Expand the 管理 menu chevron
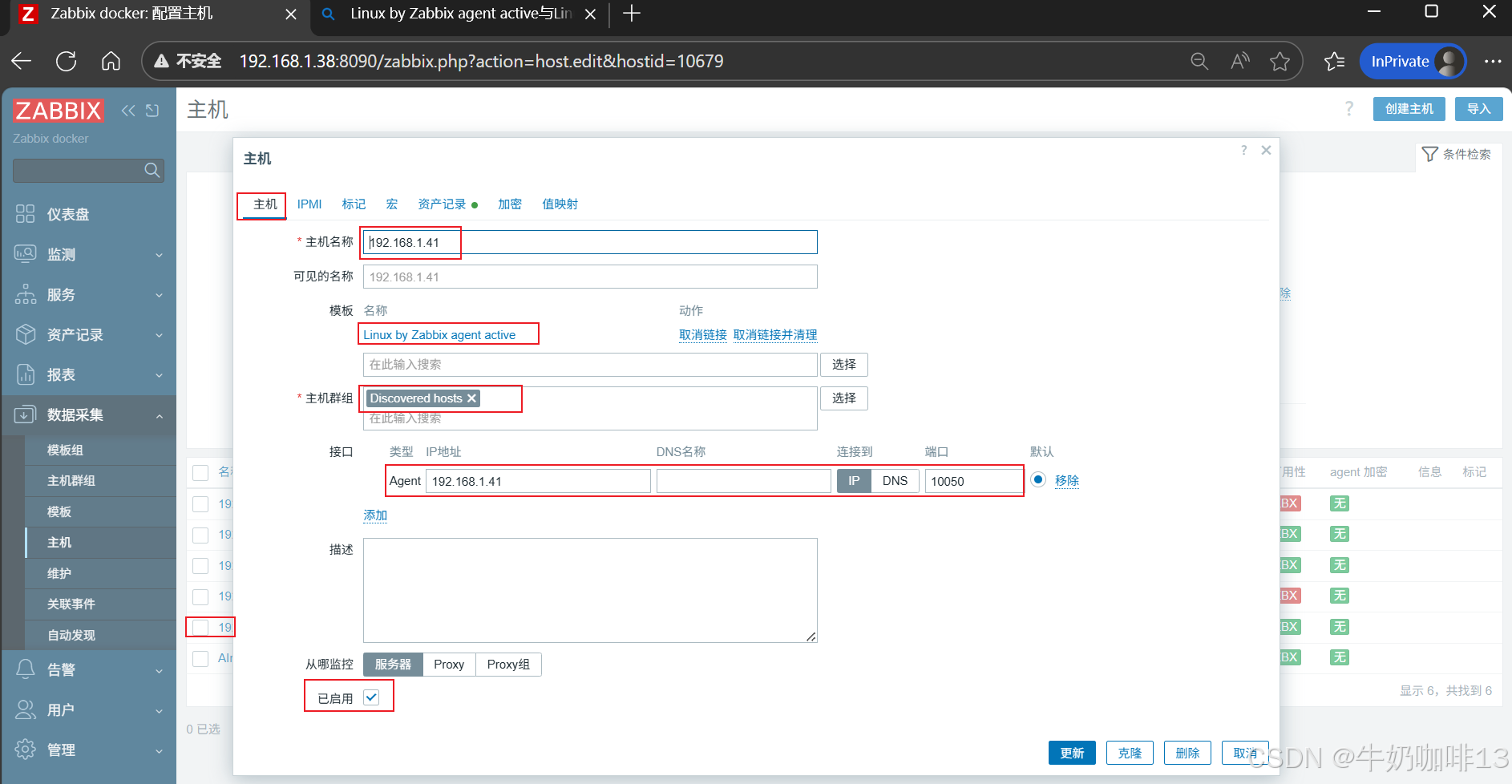The image size is (1512, 784). (159, 750)
